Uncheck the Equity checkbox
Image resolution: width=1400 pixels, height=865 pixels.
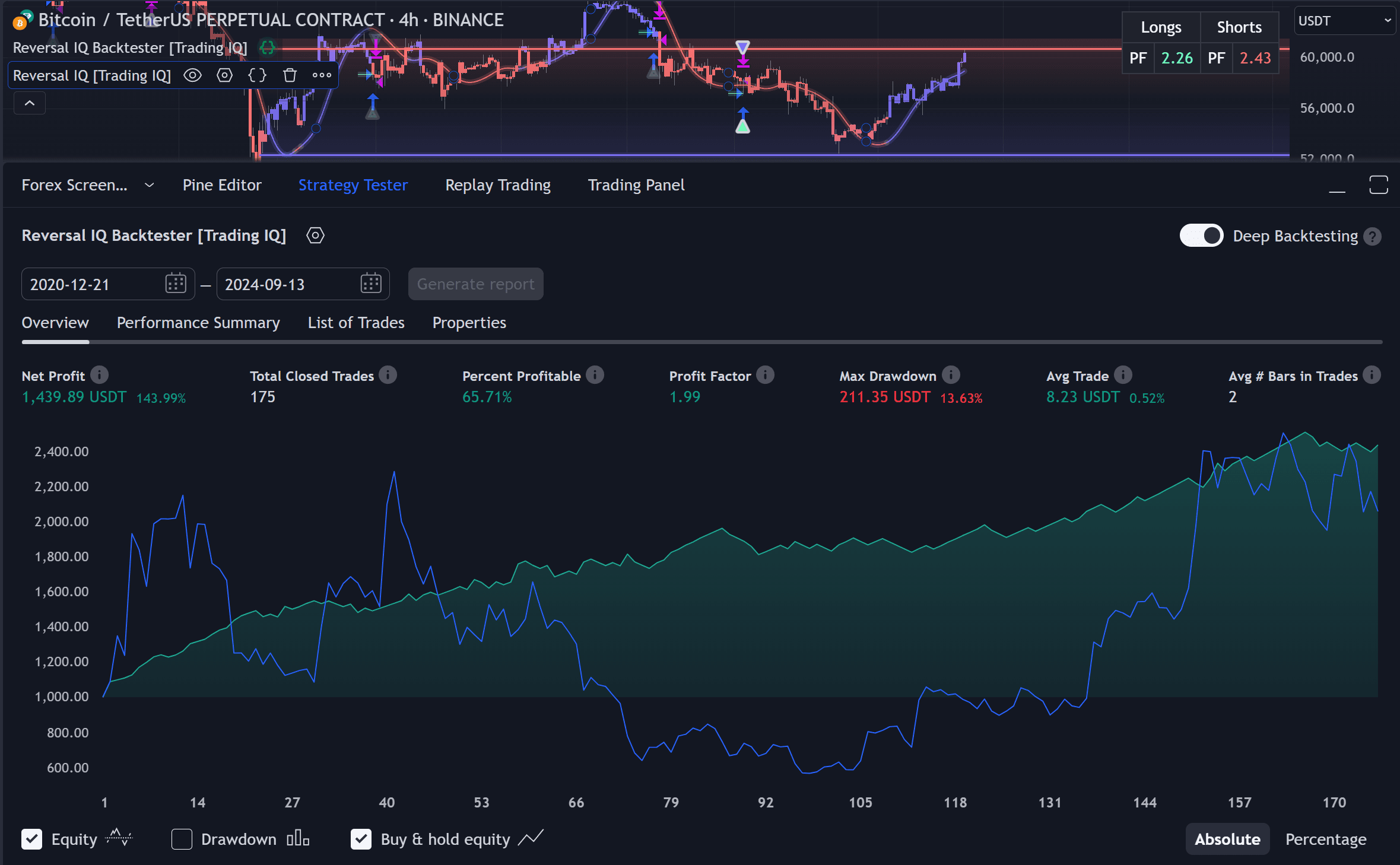32,839
